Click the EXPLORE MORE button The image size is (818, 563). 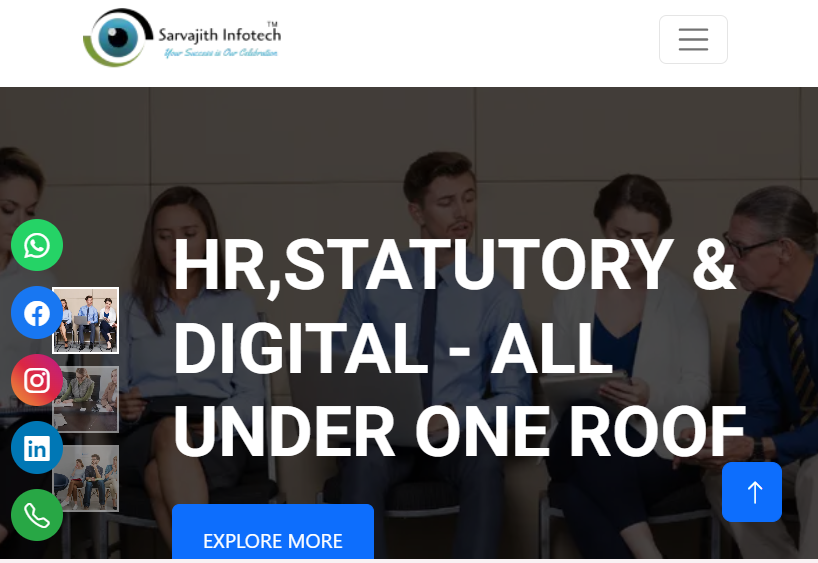[273, 532]
